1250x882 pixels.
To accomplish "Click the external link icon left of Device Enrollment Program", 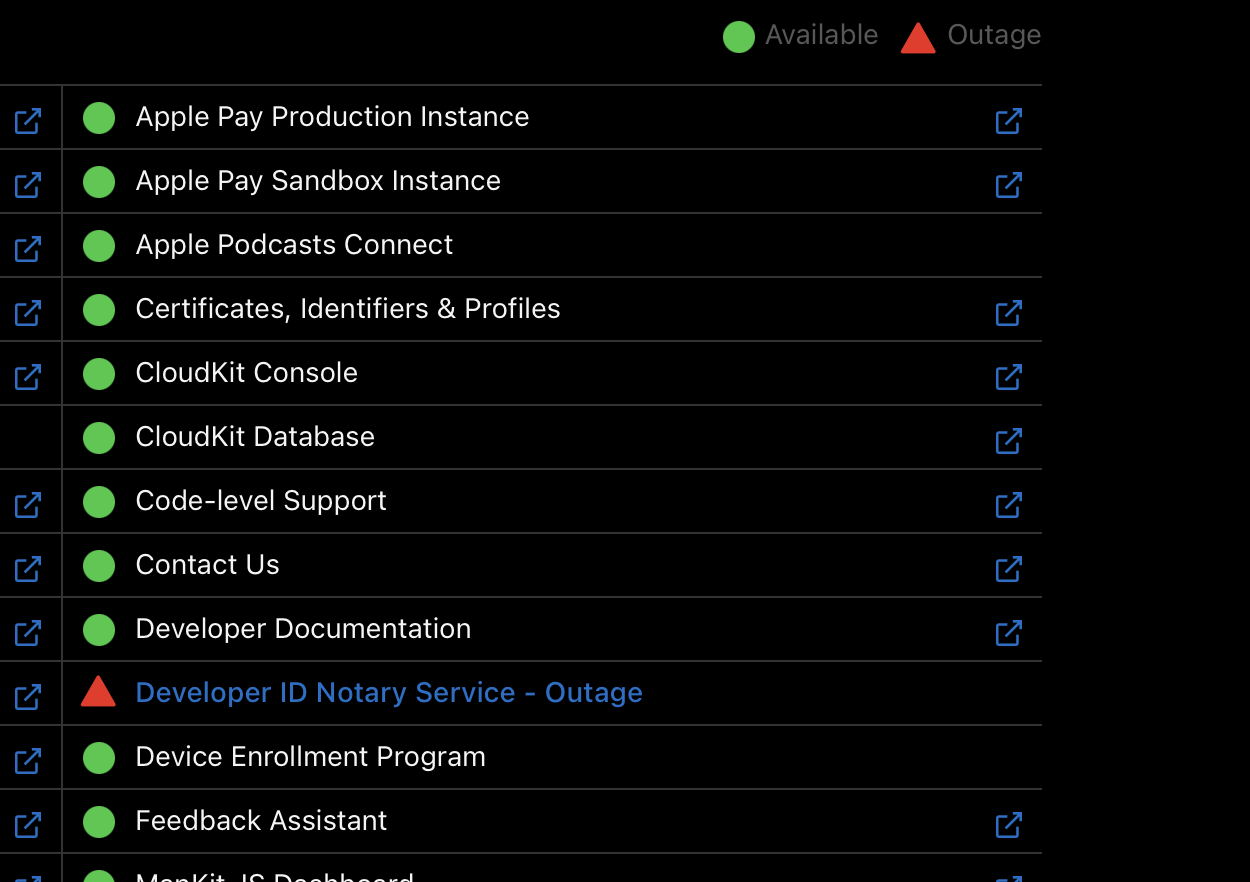I will coord(28,761).
